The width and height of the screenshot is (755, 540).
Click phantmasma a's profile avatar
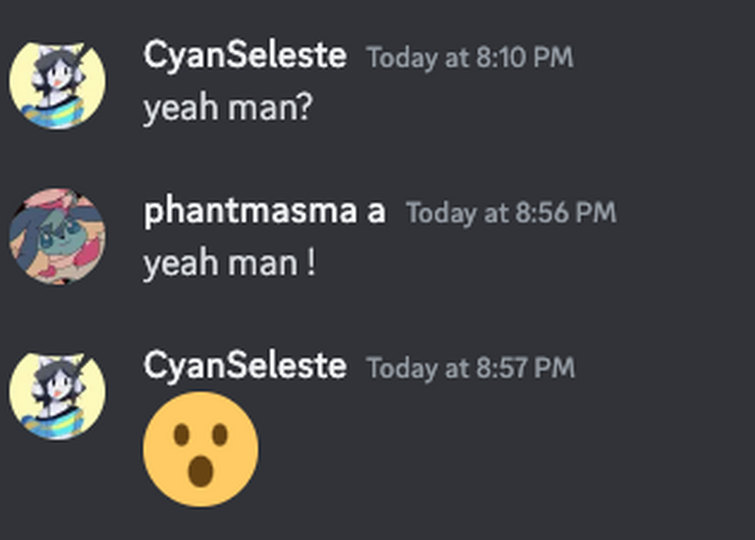[x=57, y=236]
